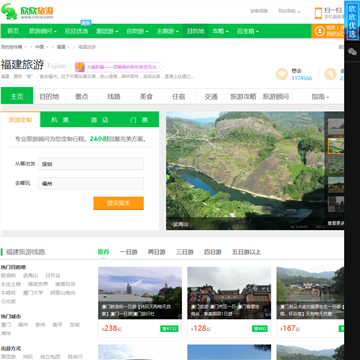This screenshot has width=360, height=360.
Task: Expand the 旅游顾问 navigation dropdown
Action: pyautogui.click(x=43, y=31)
